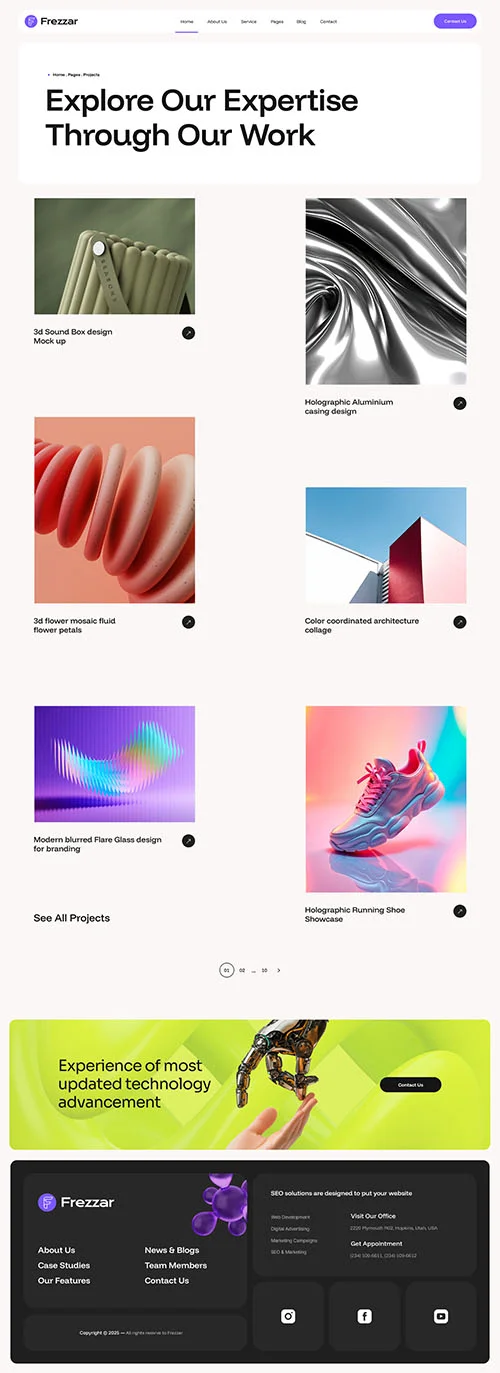Select About Us in top navigation
500x1373 pixels.
coord(217,21)
